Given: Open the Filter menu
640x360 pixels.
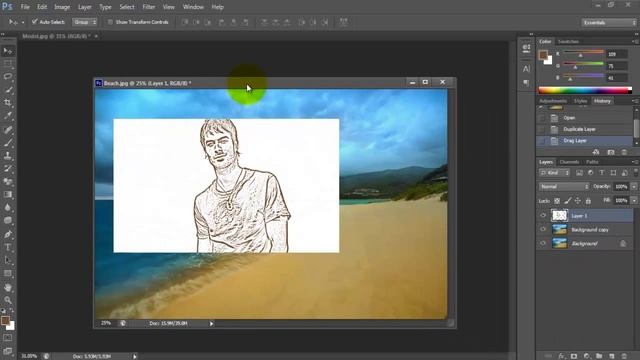Looking at the screenshot, I should (149, 7).
